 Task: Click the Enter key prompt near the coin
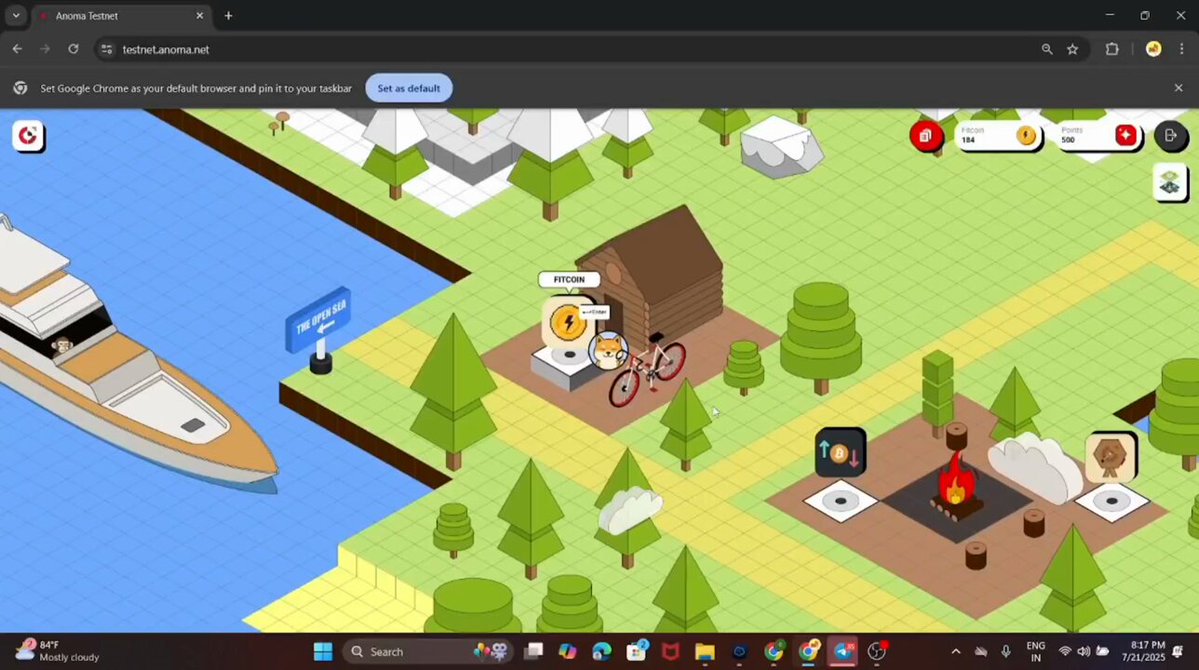[x=594, y=312]
